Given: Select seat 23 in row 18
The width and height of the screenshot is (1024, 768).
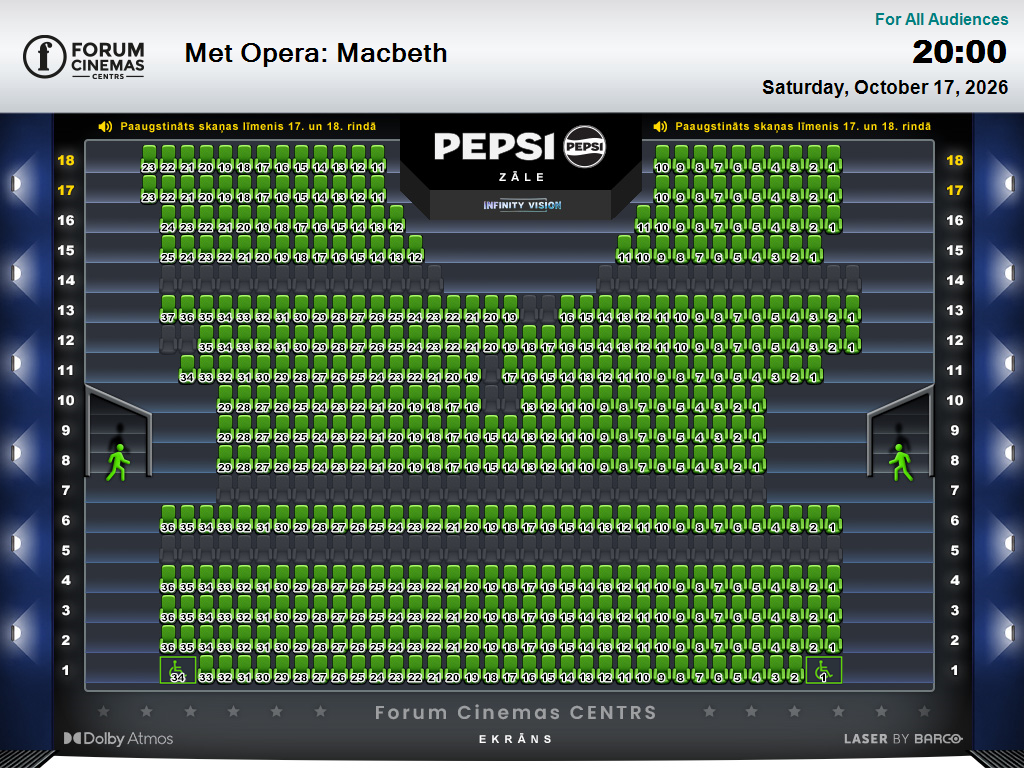Looking at the screenshot, I should 149,159.
